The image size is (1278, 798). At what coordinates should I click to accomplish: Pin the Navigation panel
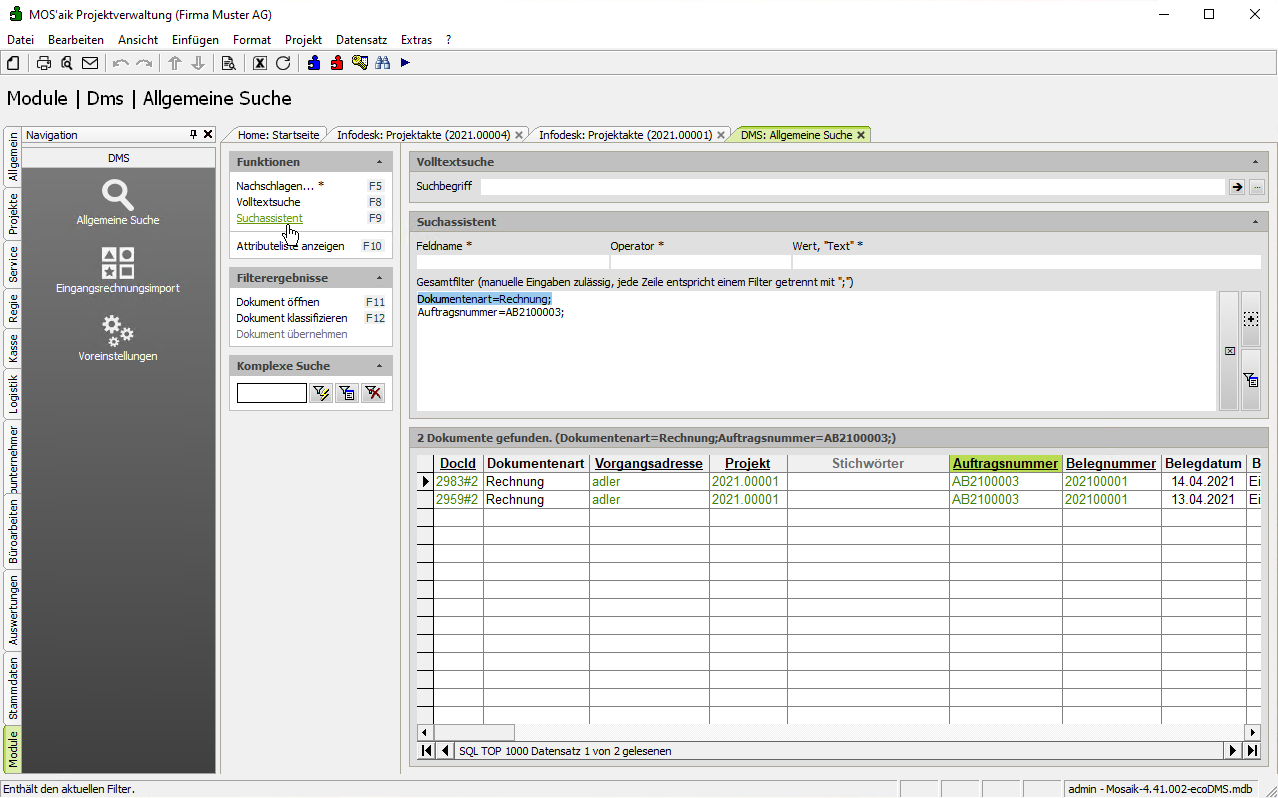click(x=194, y=134)
